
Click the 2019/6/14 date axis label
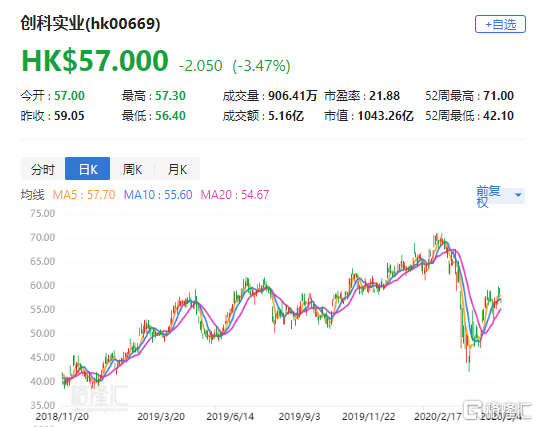coord(230,416)
